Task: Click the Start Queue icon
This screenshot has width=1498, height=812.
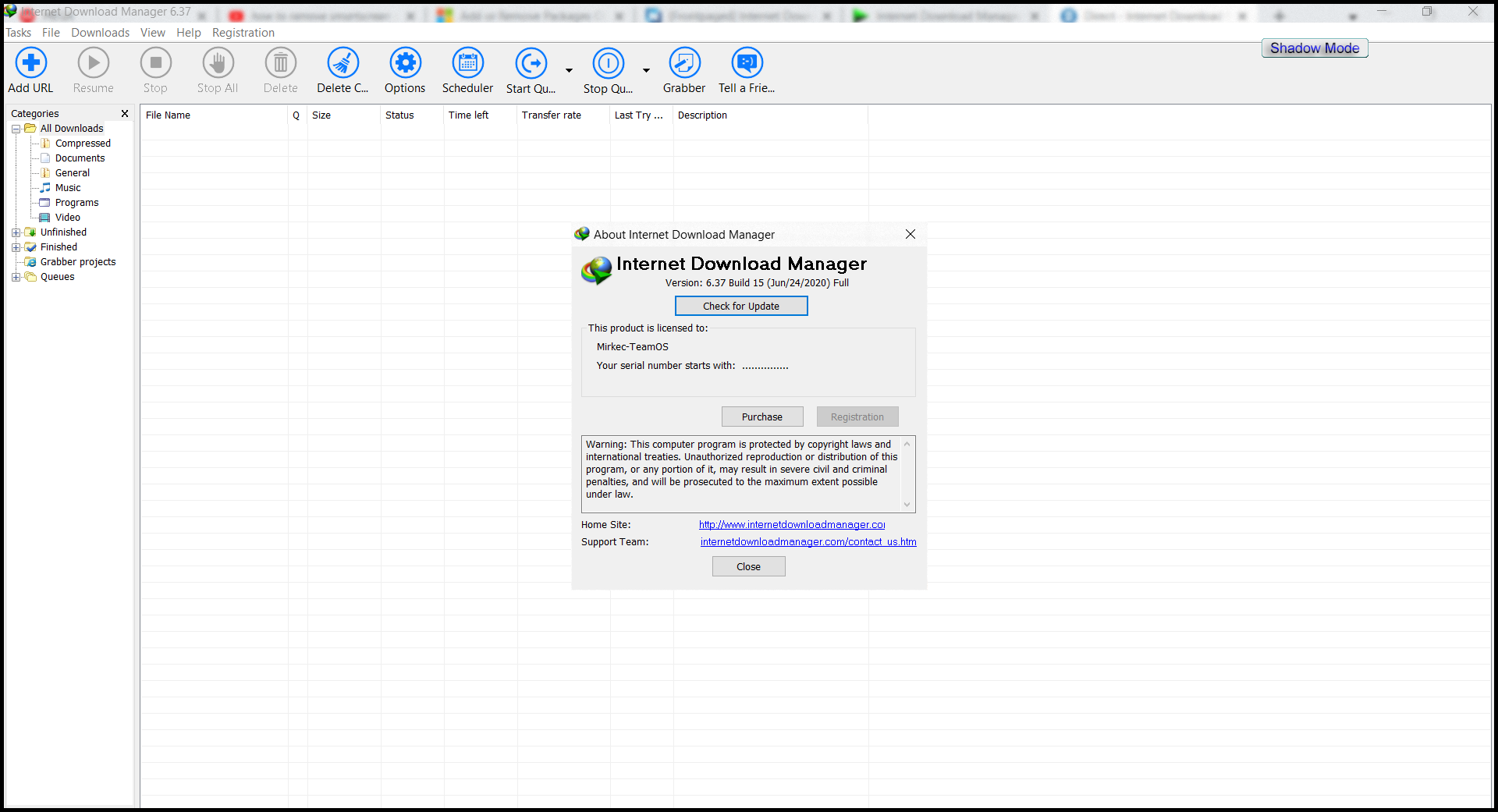Action: click(x=531, y=63)
